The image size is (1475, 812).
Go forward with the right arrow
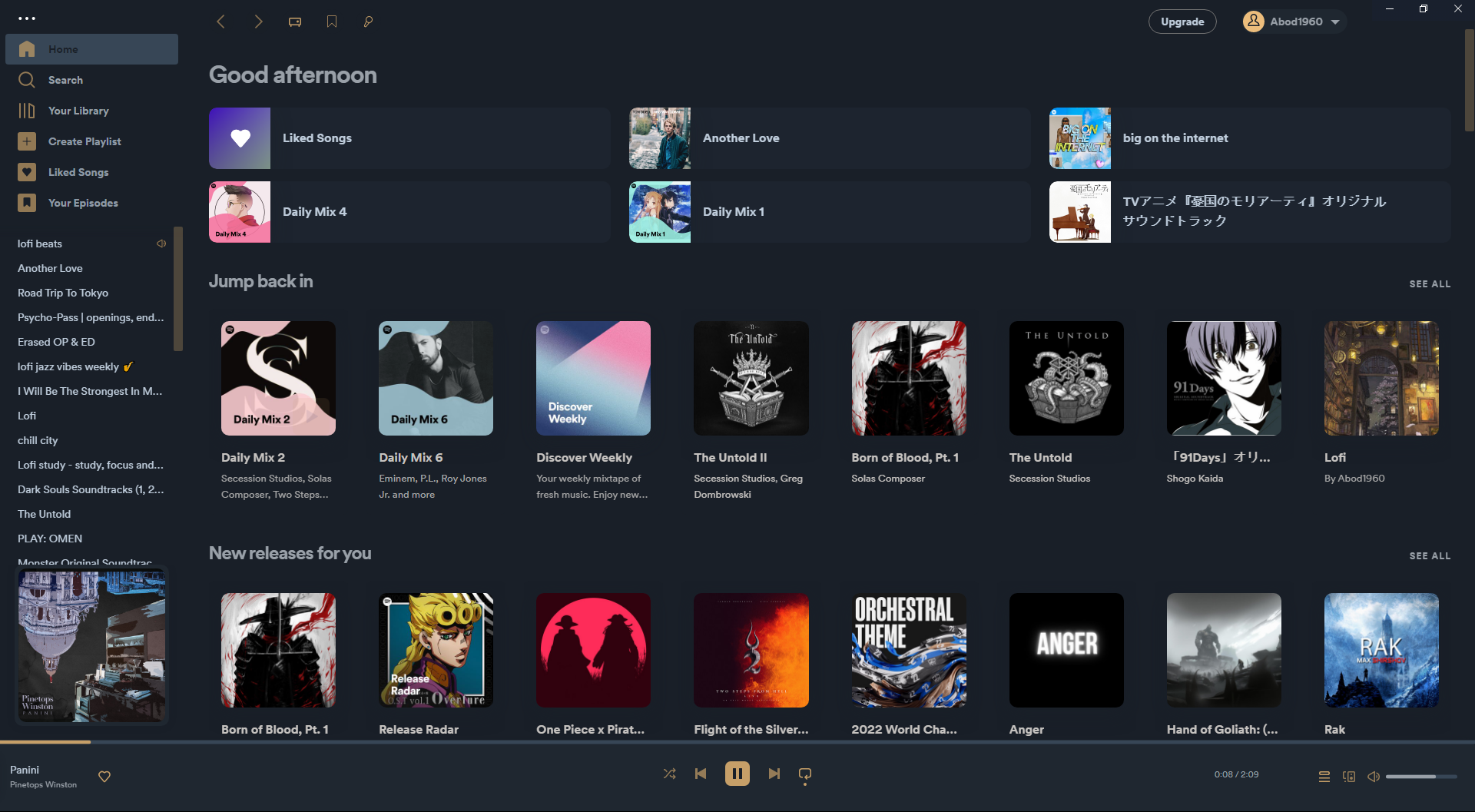pyautogui.click(x=258, y=22)
